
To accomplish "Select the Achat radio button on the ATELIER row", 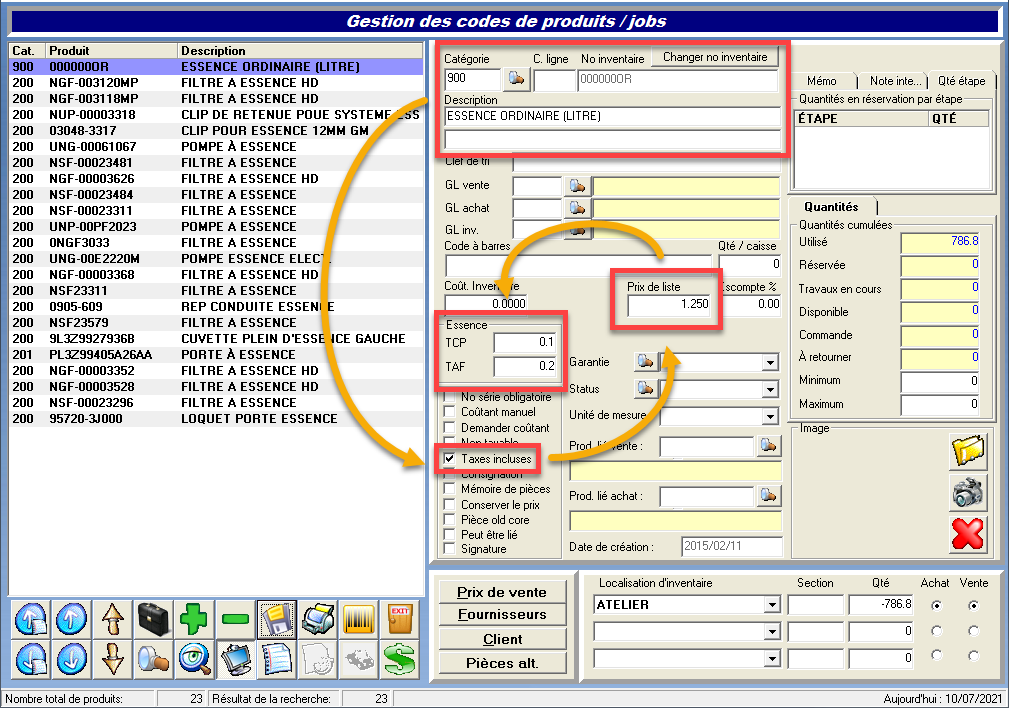I will tap(936, 605).
